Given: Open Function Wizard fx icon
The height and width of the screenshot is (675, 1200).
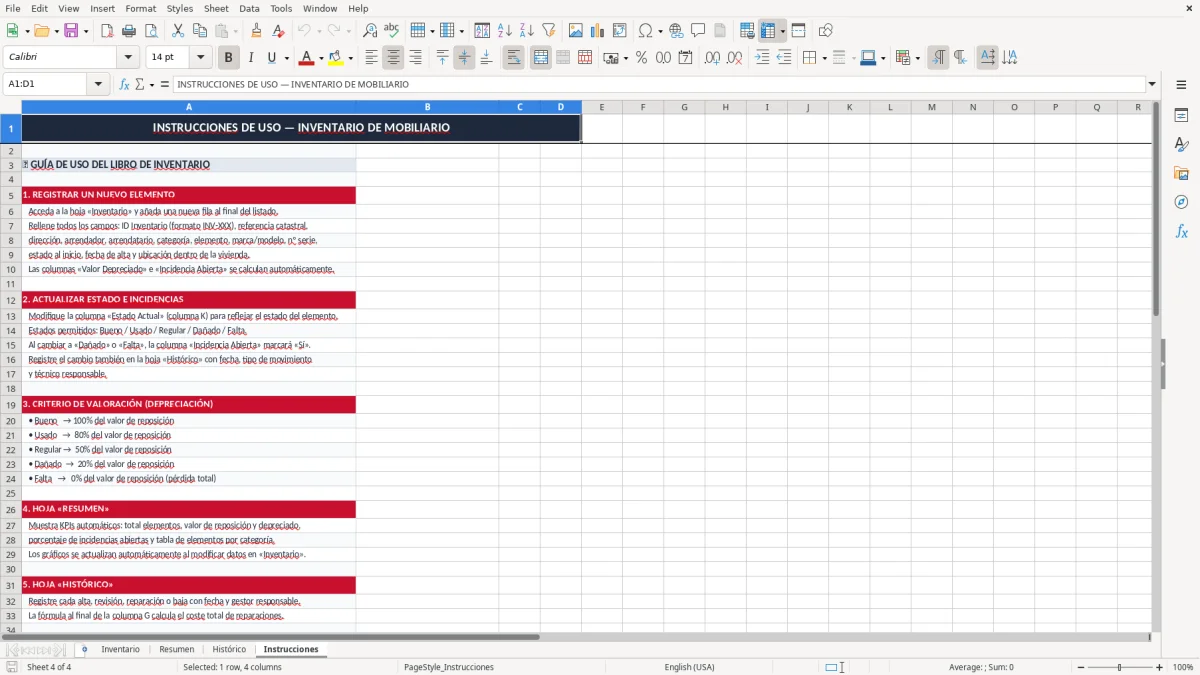Looking at the screenshot, I should click(x=125, y=84).
